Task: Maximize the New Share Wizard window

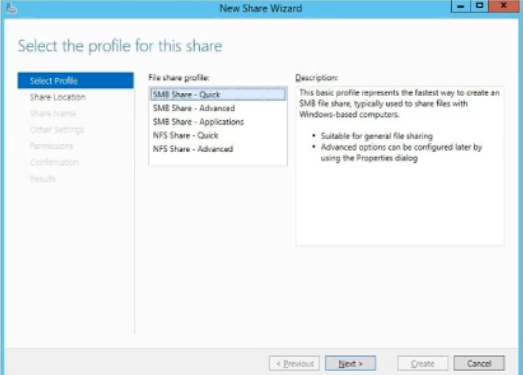Action: click(x=479, y=6)
